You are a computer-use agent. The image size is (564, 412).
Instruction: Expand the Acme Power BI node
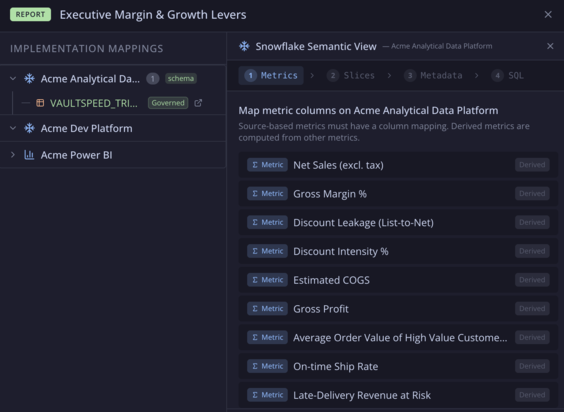click(x=13, y=155)
